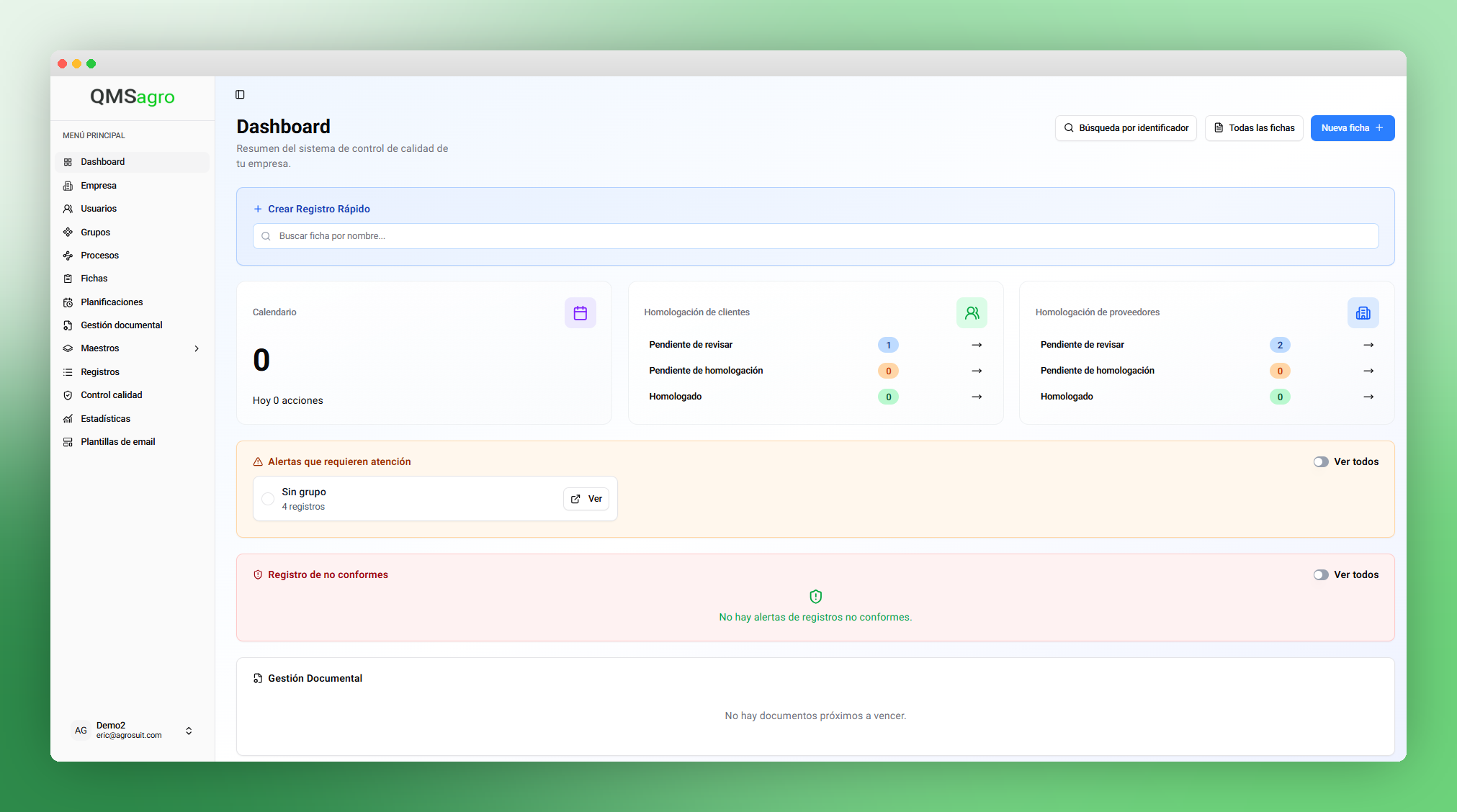Toggle the sidebar collapse icon
Screen dimensions: 1457x812
pos(240,94)
